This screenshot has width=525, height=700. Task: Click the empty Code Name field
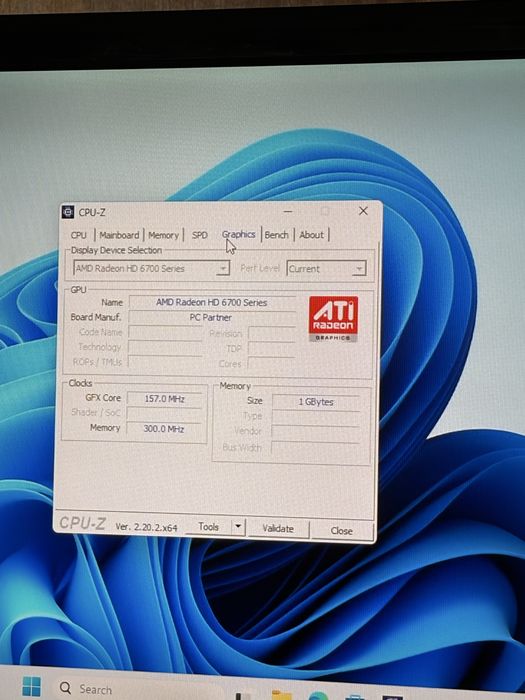pyautogui.click(x=165, y=333)
